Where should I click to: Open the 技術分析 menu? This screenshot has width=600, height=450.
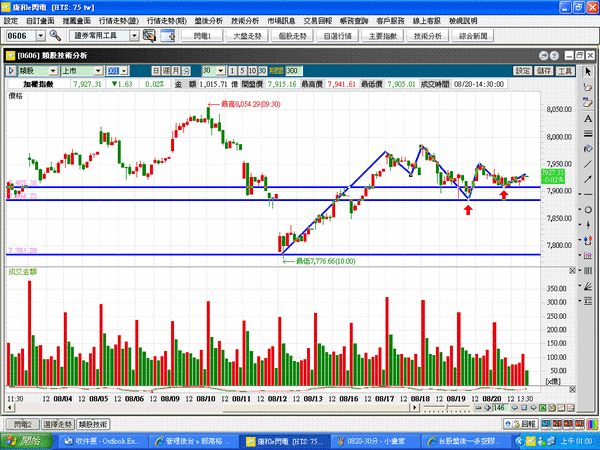point(245,21)
